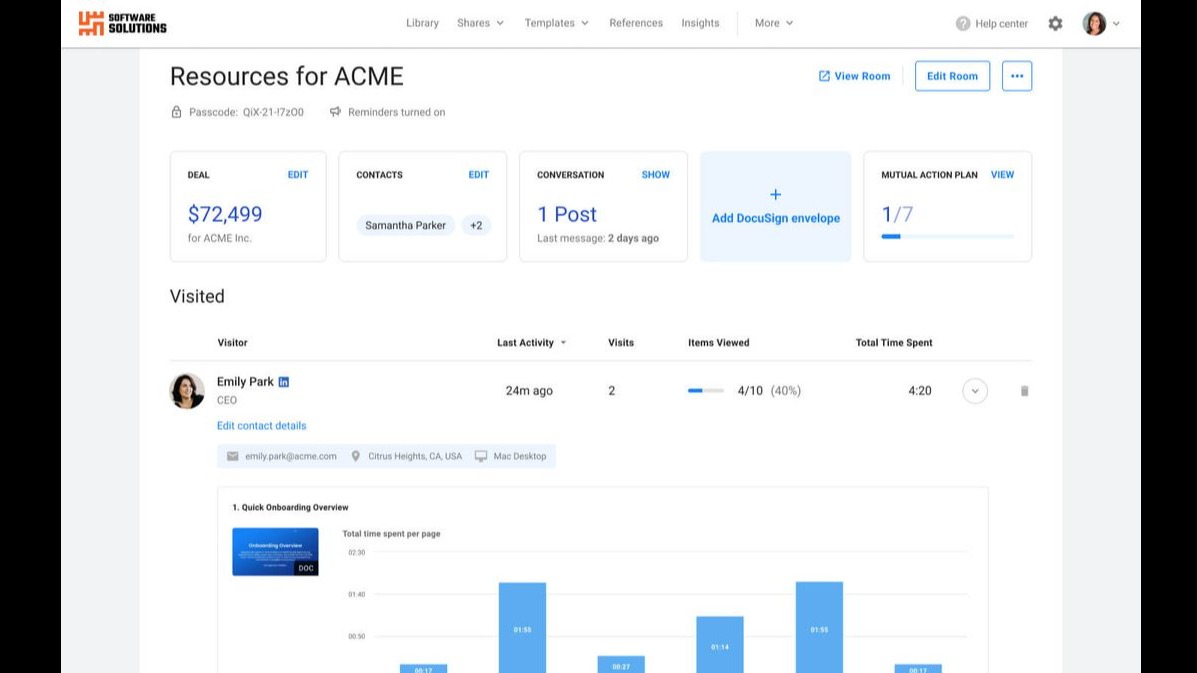Click the Mutual Action Plan progress bar
This screenshot has height=673, width=1197.
[947, 237]
